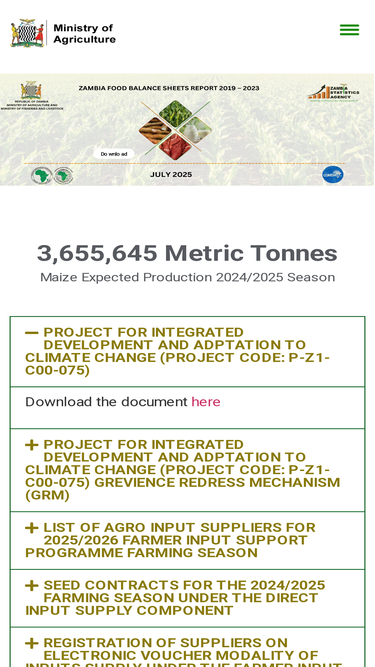Open the 'Ministry of Agriculture' title text
Image resolution: width=375 pixels, height=667 pixels.
(x=84, y=34)
